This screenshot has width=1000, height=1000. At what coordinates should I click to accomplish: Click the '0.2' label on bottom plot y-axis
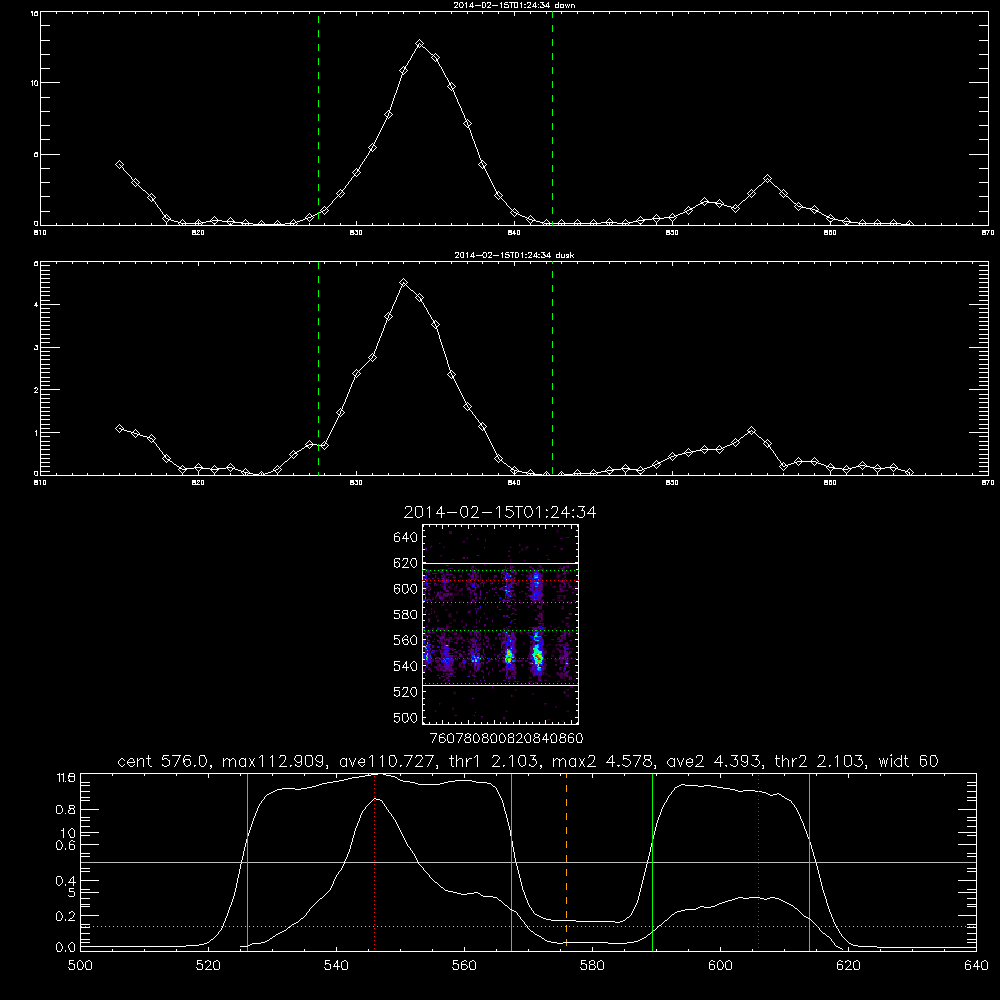click(66, 915)
